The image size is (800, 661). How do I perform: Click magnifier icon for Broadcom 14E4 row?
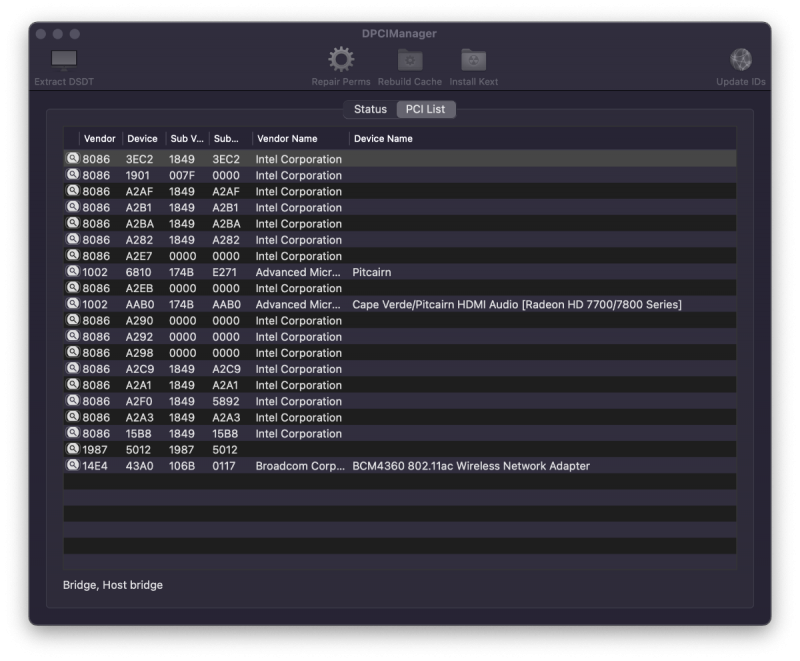[x=73, y=466]
